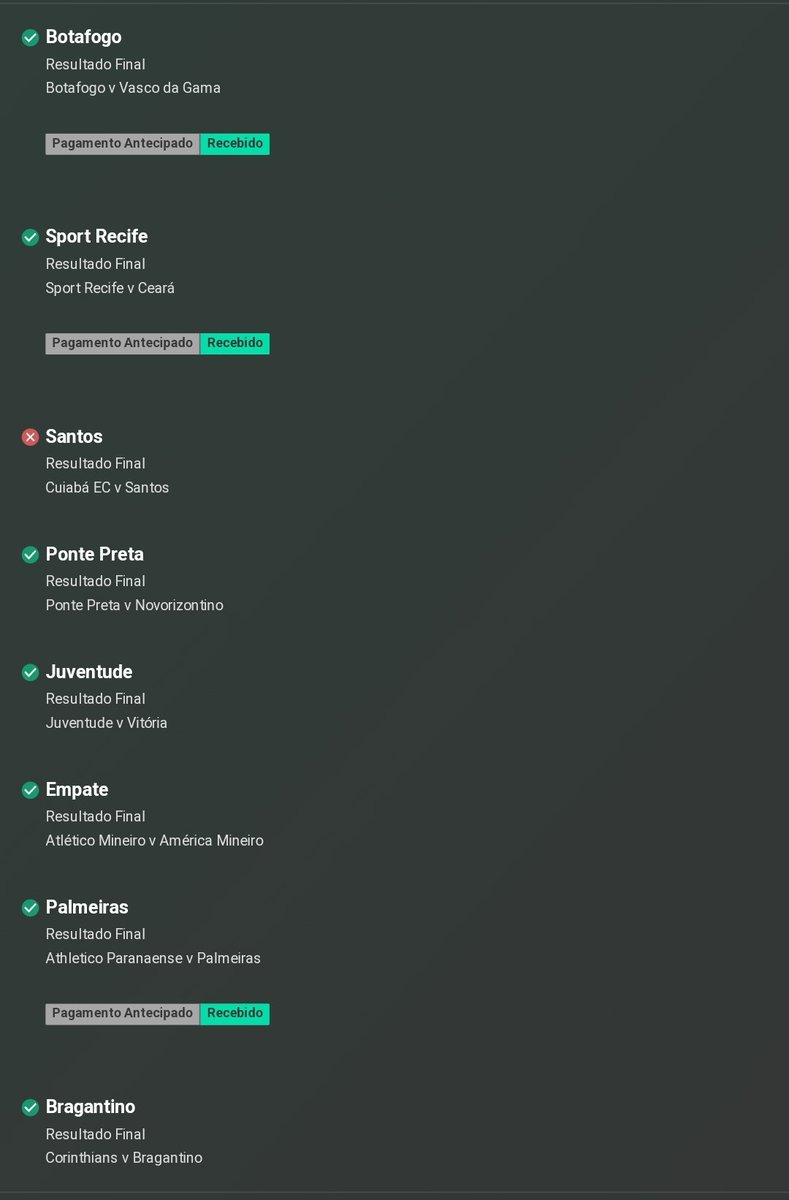
Task: Open the Ponte Preta v Novorizontino match
Action: pos(135,605)
